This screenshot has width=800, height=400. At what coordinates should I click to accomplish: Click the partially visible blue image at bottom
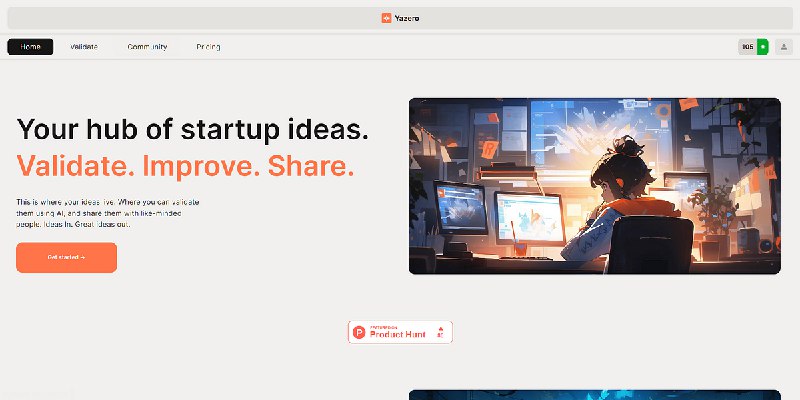[x=595, y=395]
